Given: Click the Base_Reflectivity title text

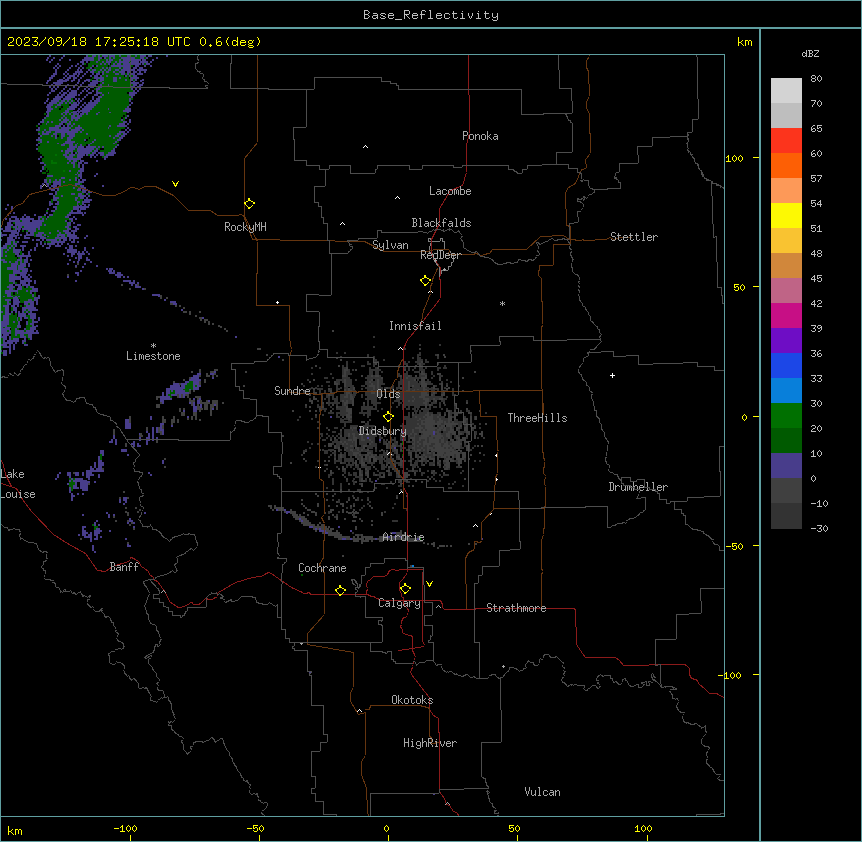Looking at the screenshot, I should (430, 15).
